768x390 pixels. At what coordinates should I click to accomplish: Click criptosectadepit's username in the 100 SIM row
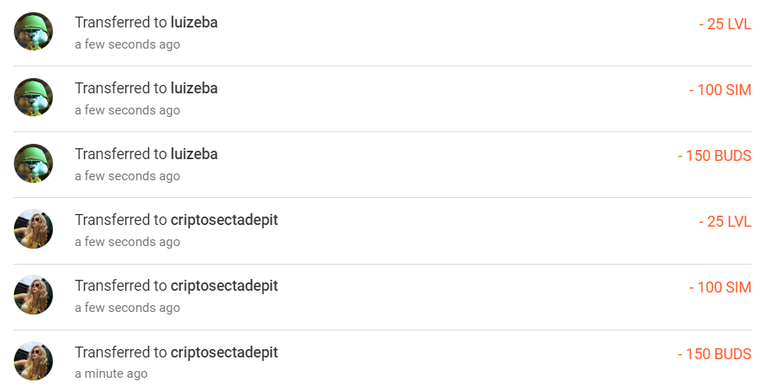(x=224, y=286)
